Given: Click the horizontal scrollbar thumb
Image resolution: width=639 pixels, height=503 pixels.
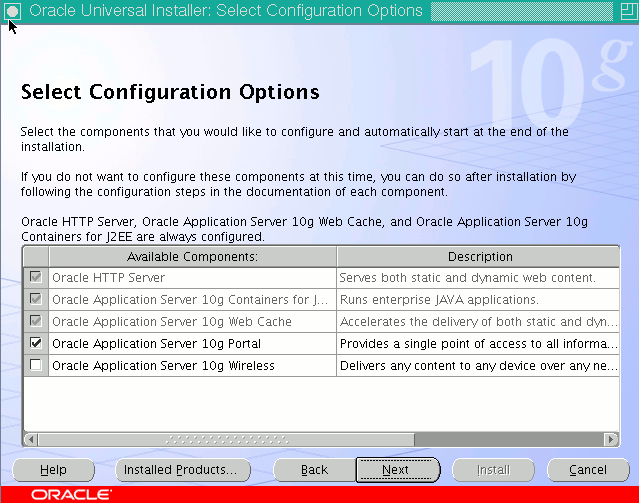Looking at the screenshot, I should point(227,439).
